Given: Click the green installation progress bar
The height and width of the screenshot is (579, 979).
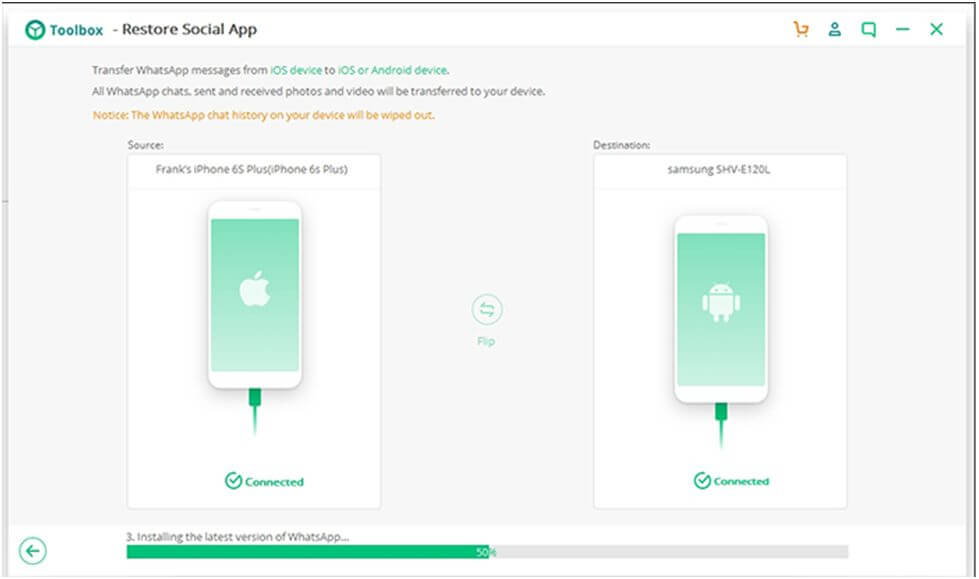Looking at the screenshot, I should pyautogui.click(x=308, y=552).
